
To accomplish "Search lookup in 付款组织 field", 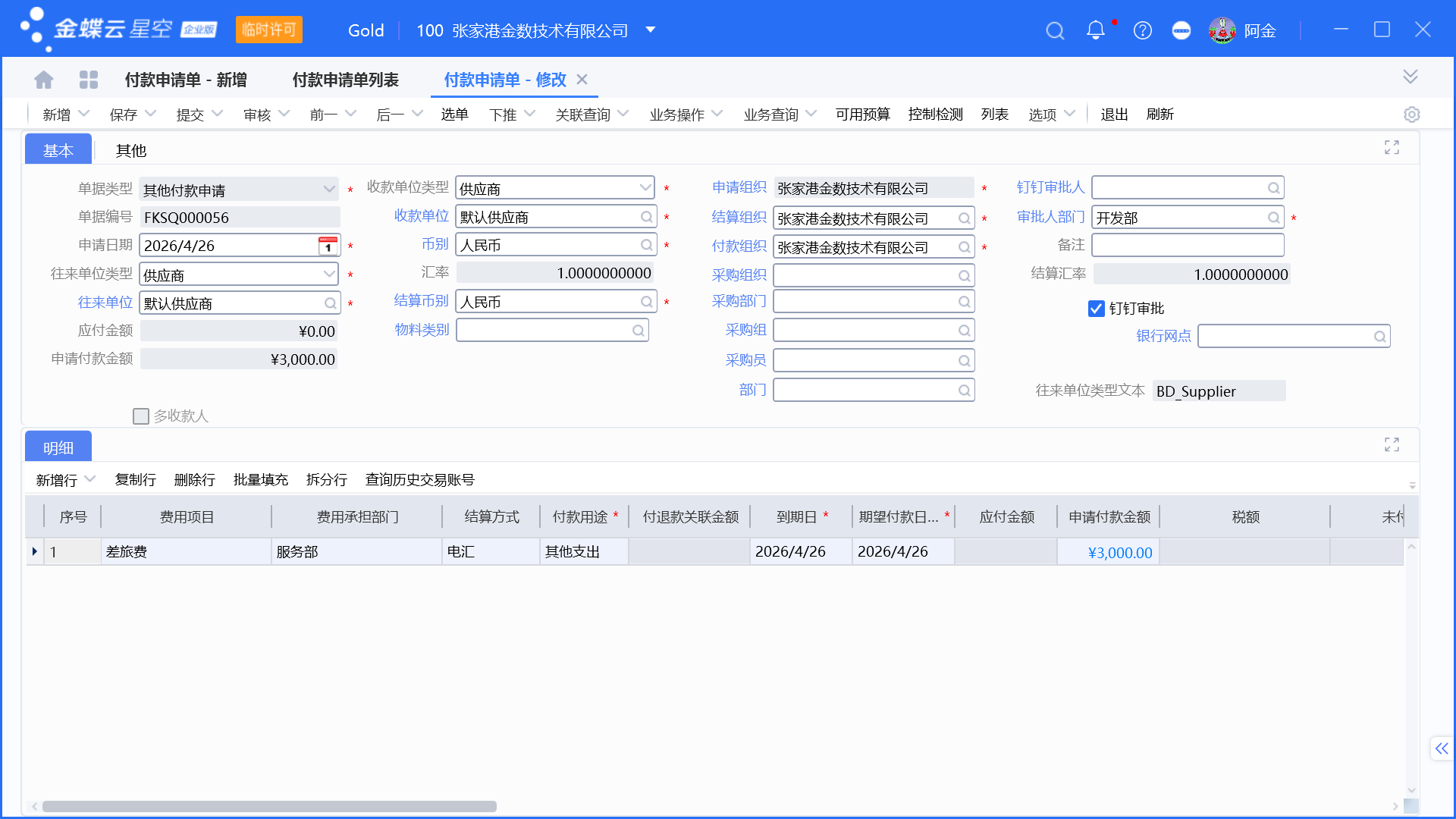I will (x=964, y=247).
